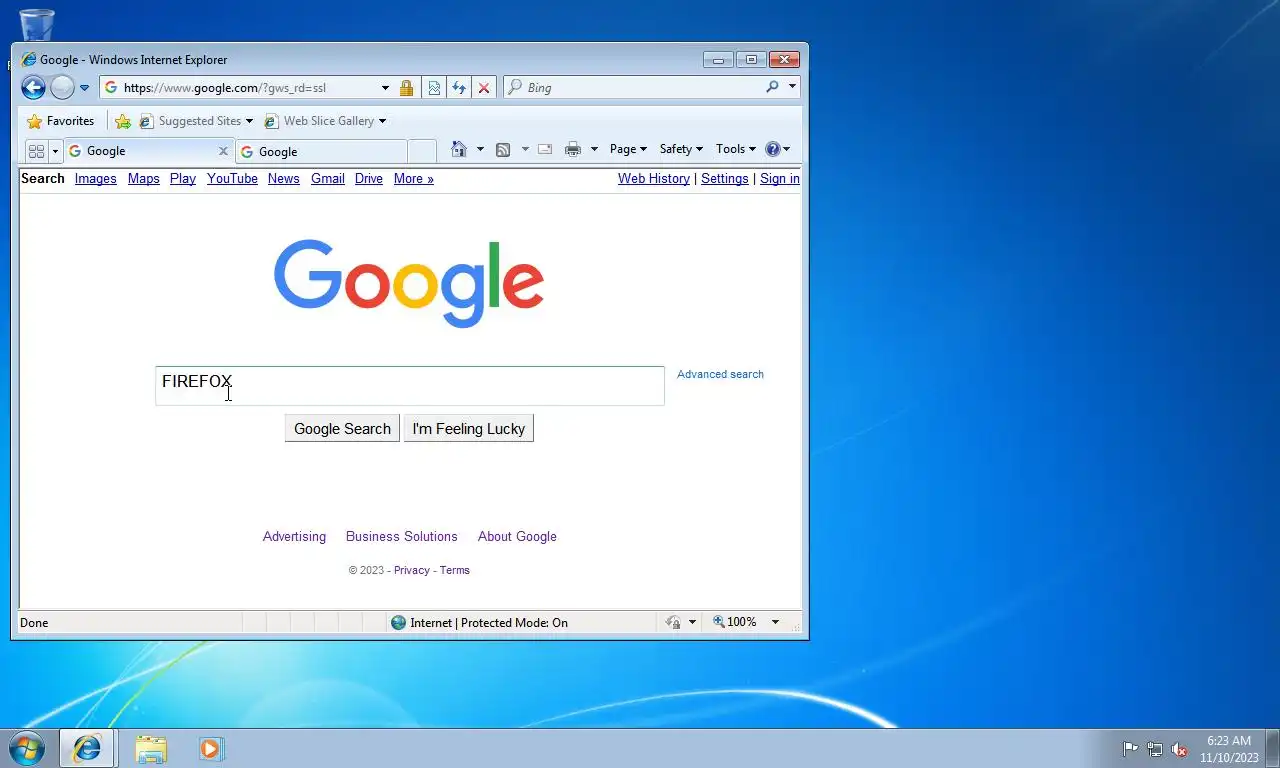Open the tab list dropdown arrow

55,151
